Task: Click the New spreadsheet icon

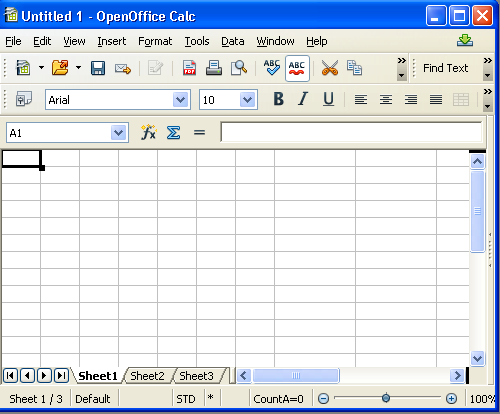Action: (x=23, y=68)
